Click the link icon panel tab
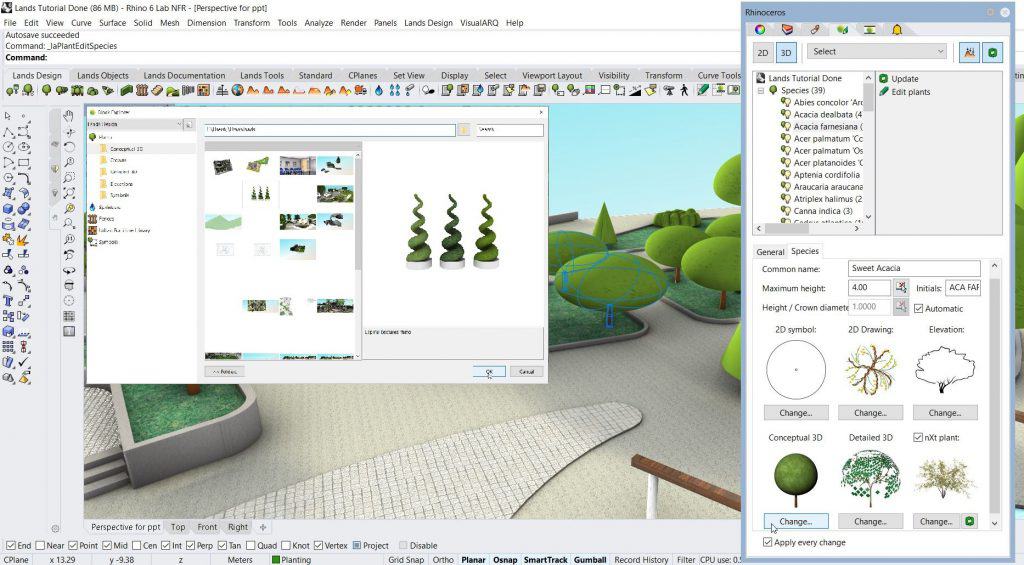Screen dimensions: 1024x565 click(815, 29)
